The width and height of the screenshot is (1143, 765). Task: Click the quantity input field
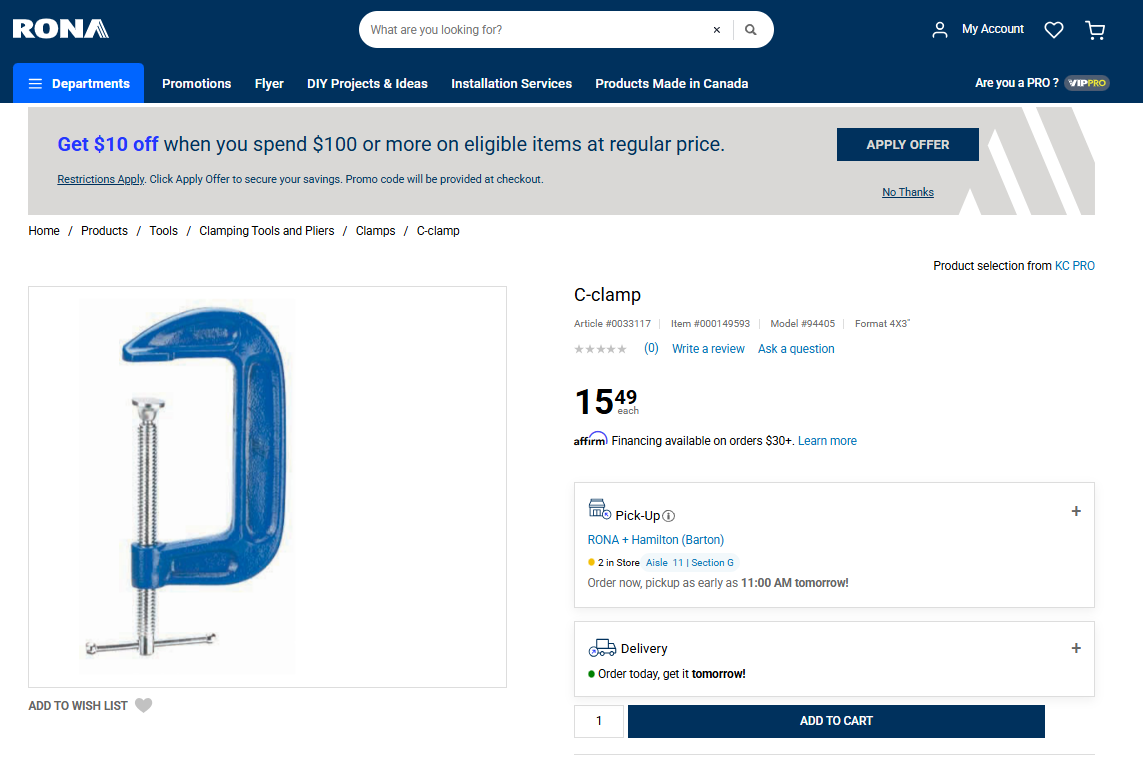coord(598,720)
